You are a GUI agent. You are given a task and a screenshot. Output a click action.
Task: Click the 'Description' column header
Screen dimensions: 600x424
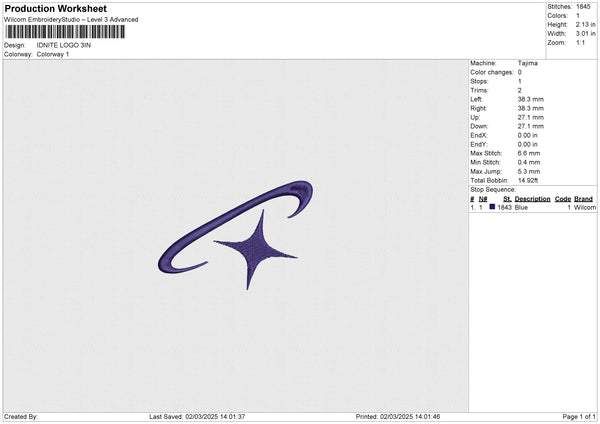[x=532, y=199]
